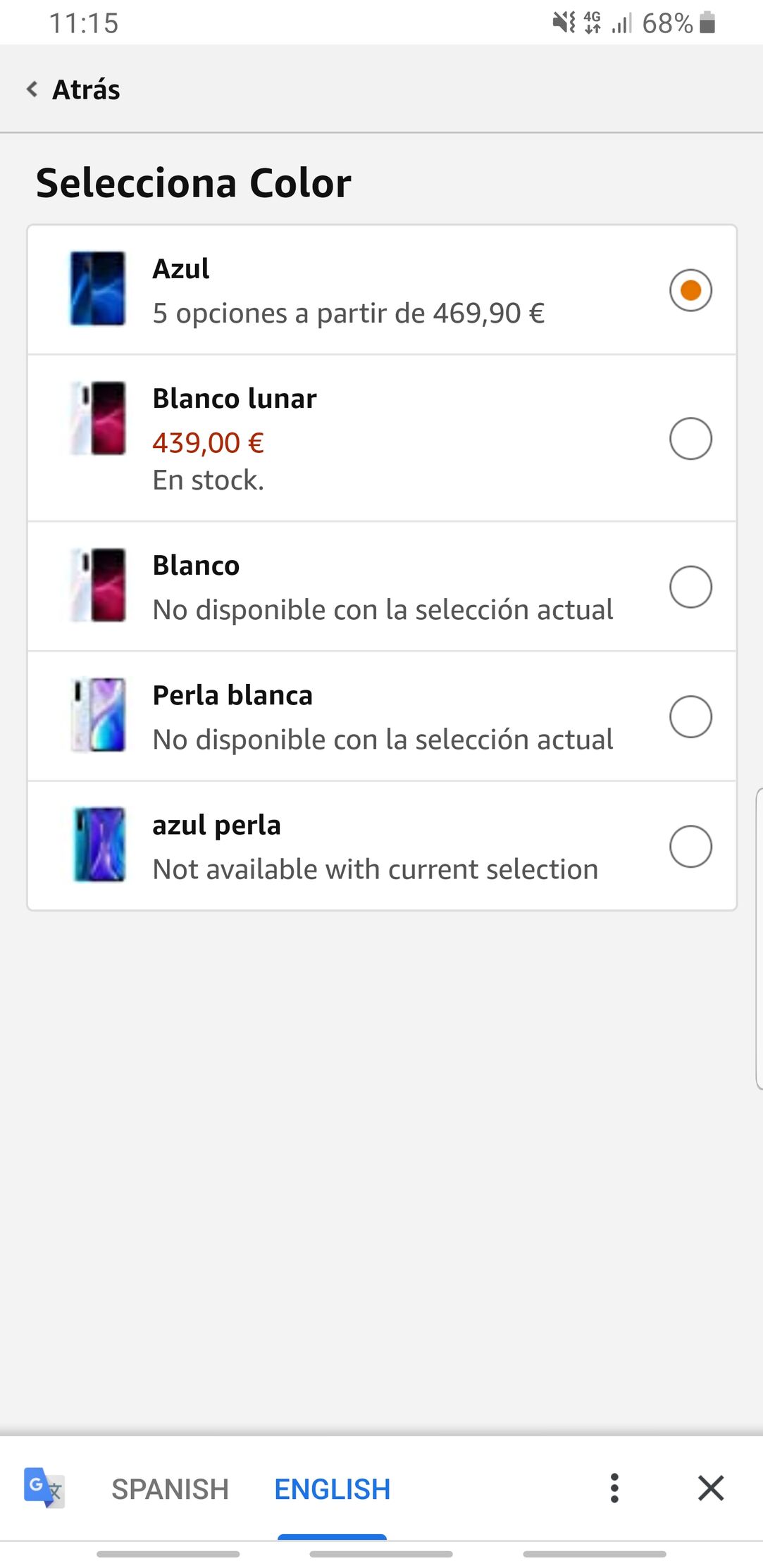The width and height of the screenshot is (763, 1568).
Task: Tap the Blanco phone thumbnail image
Action: pyautogui.click(x=99, y=585)
